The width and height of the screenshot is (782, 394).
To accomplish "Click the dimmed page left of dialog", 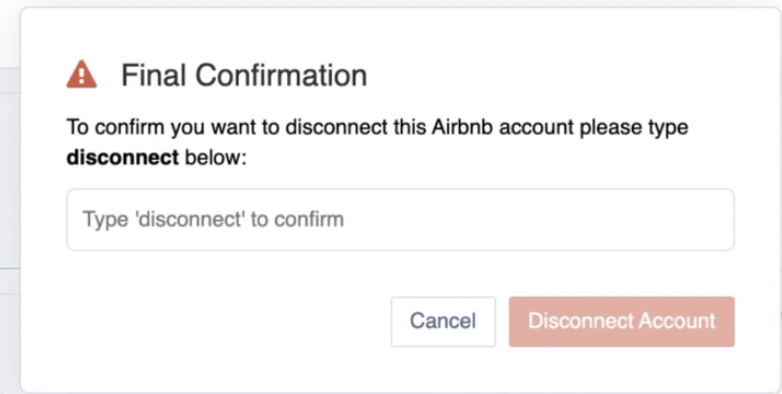I will pyautogui.click(x=9, y=199).
